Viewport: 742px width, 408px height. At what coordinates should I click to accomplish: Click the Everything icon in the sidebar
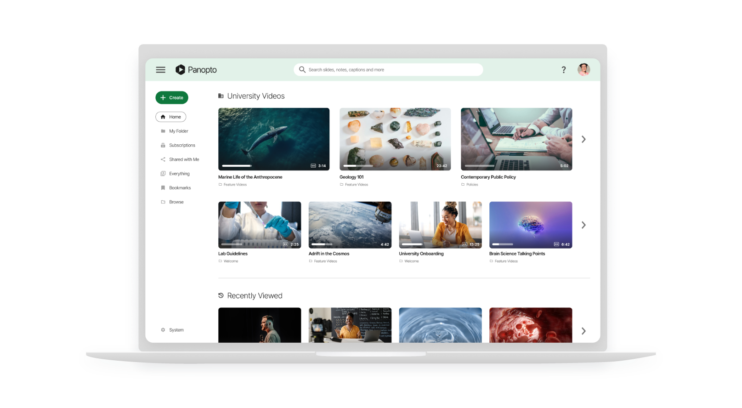(163, 173)
